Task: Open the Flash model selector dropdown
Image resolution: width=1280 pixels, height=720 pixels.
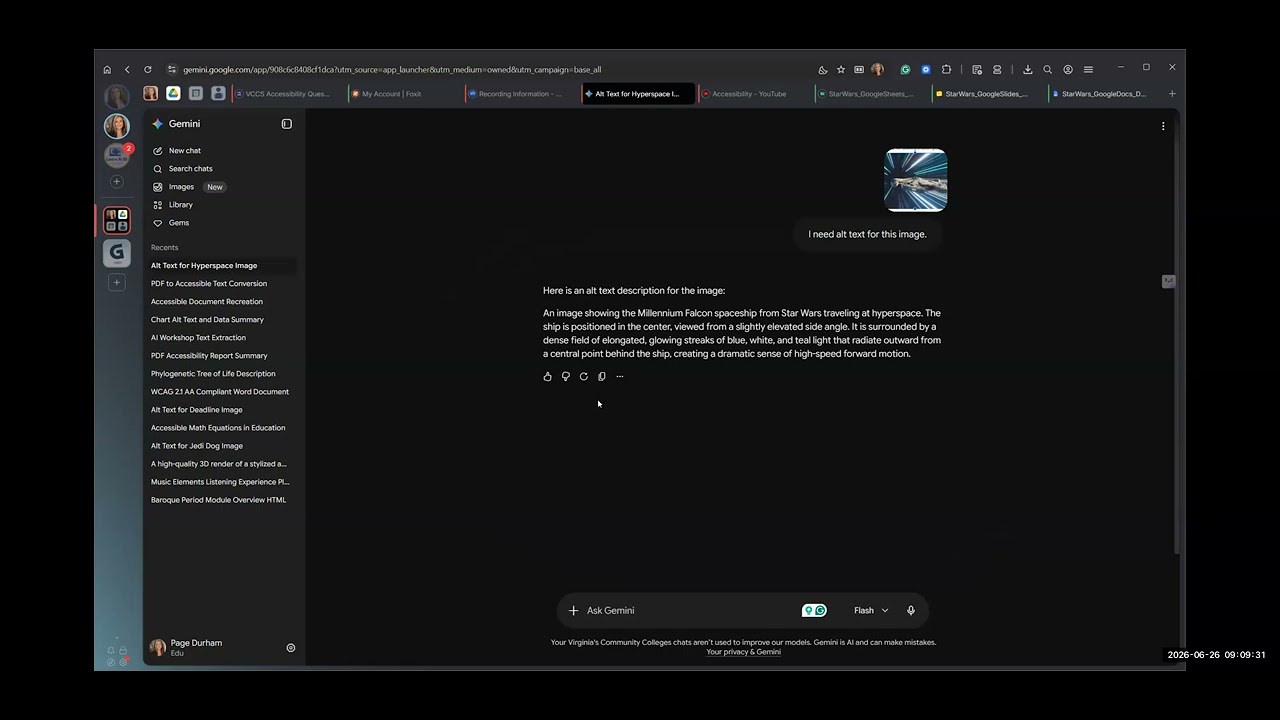Action: click(871, 611)
